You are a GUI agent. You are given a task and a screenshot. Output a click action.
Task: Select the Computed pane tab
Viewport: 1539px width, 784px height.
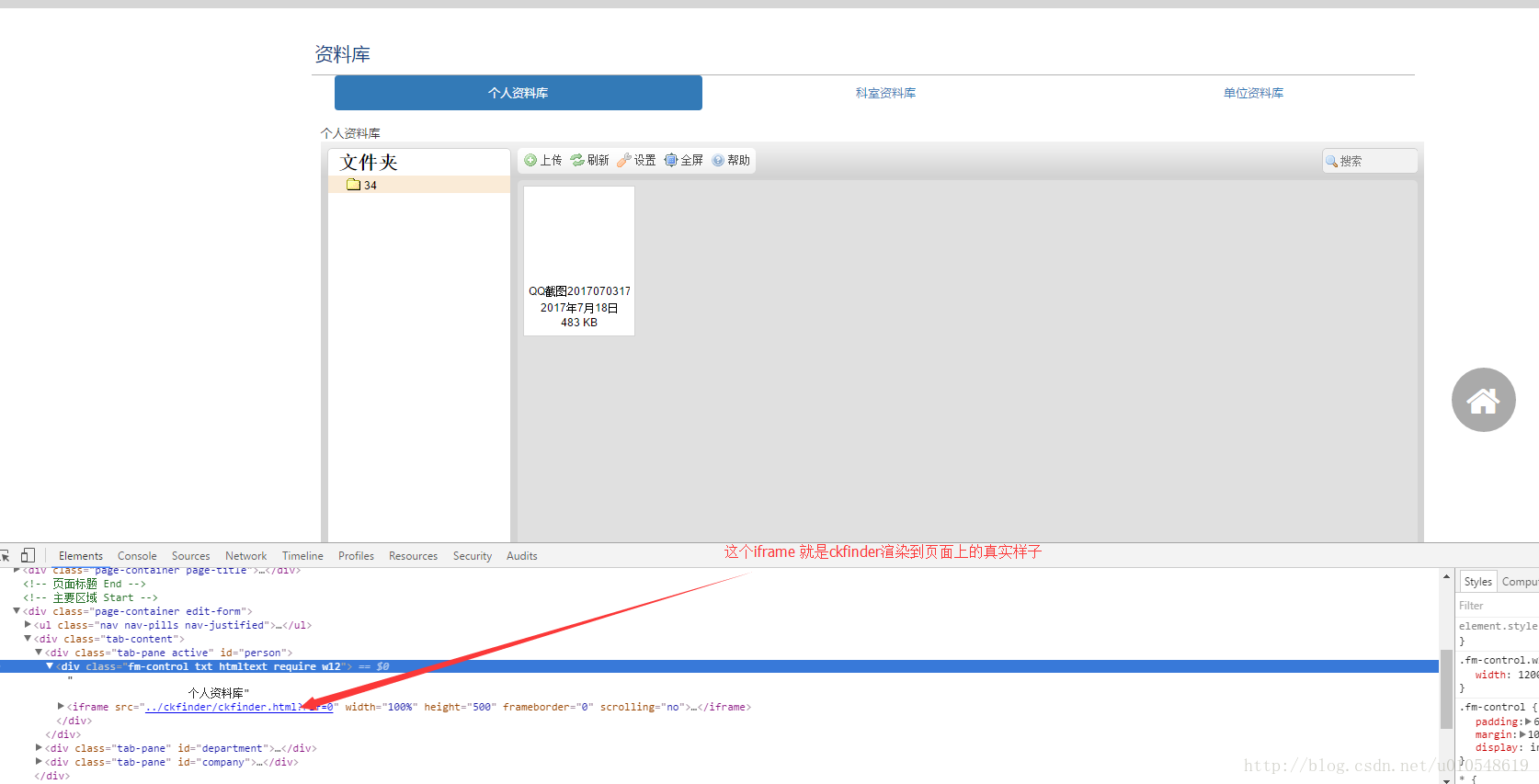pos(1519,582)
